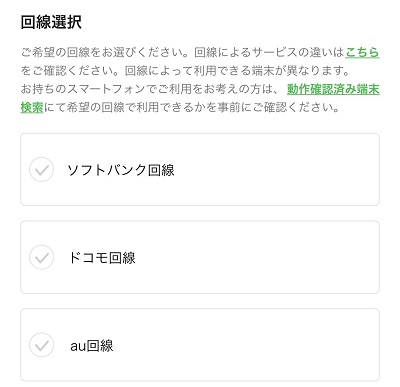Click にて希望の回線で利用できるか text
This screenshot has width=400, height=387.
pyautogui.click(x=124, y=107)
